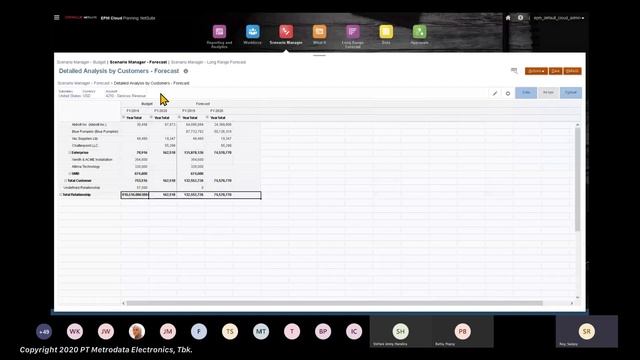Collapse the Total Relationship row
Viewport: 640px width, 360px height.
(60, 195)
